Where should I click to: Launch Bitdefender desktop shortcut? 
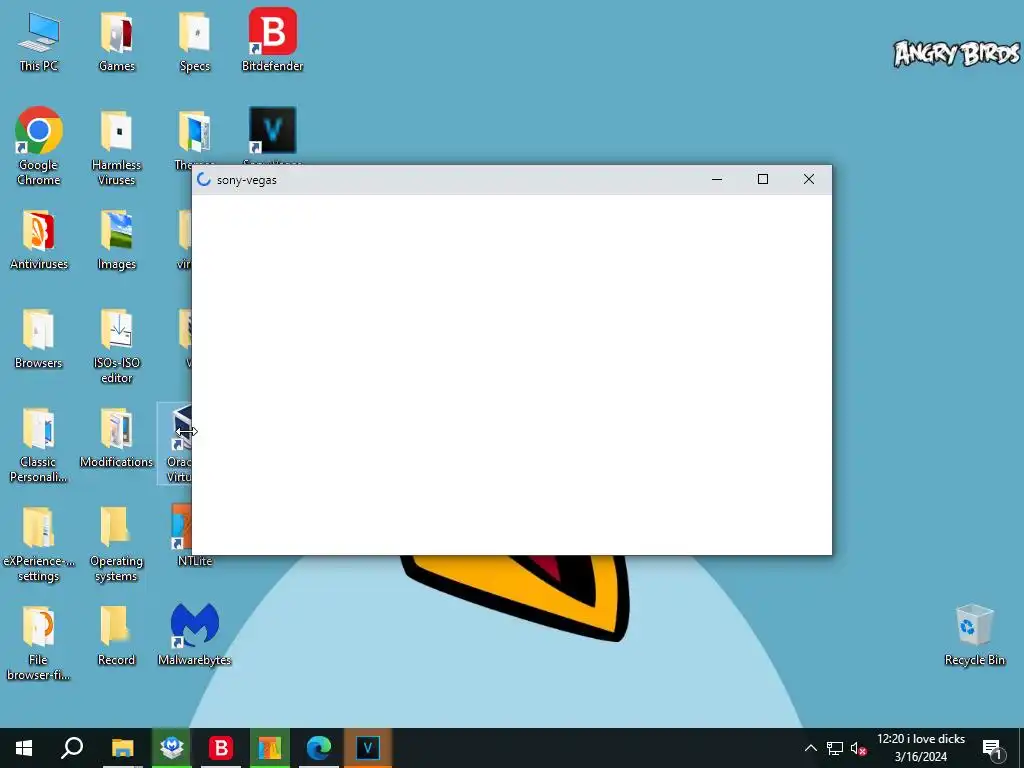tap(272, 40)
